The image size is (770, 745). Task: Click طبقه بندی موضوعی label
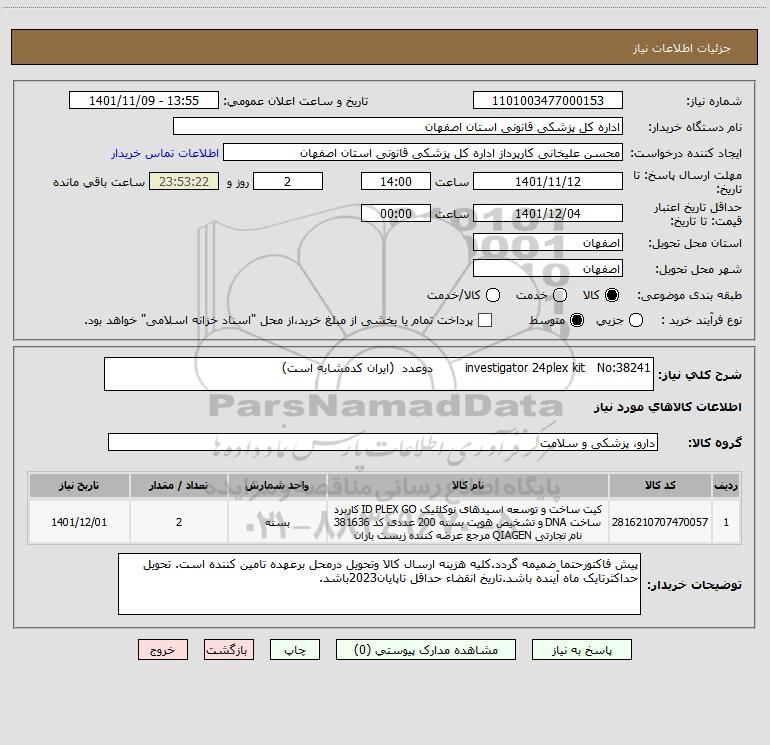pyautogui.click(x=690, y=295)
